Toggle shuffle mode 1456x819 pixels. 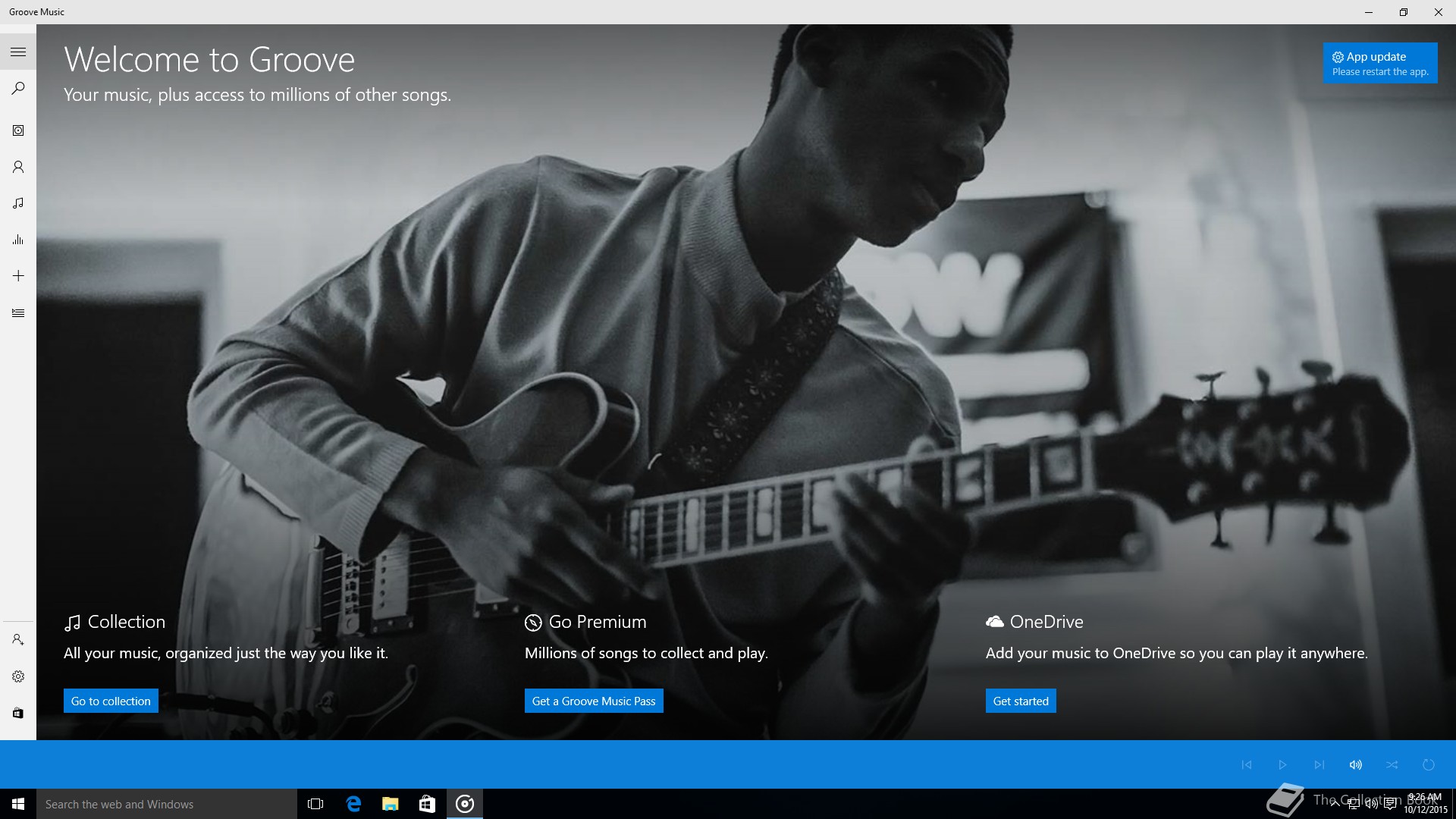pyautogui.click(x=1392, y=764)
